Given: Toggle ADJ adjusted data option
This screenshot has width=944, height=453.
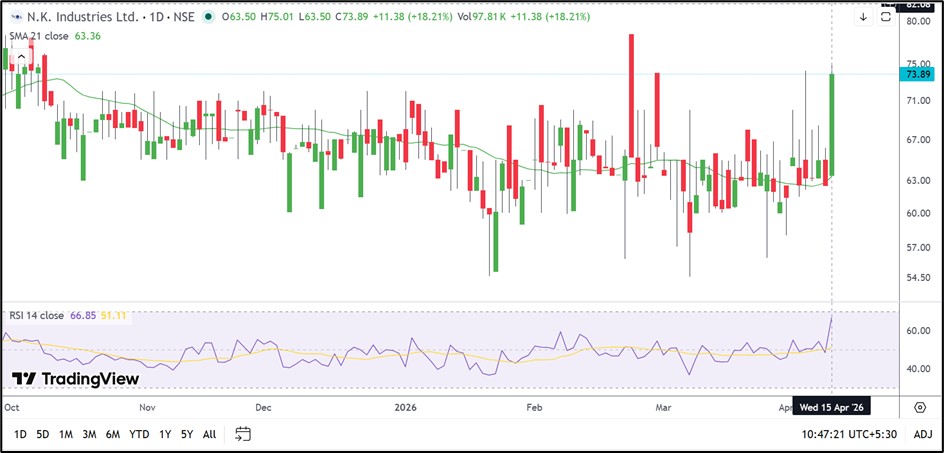Looking at the screenshot, I should [x=922, y=434].
